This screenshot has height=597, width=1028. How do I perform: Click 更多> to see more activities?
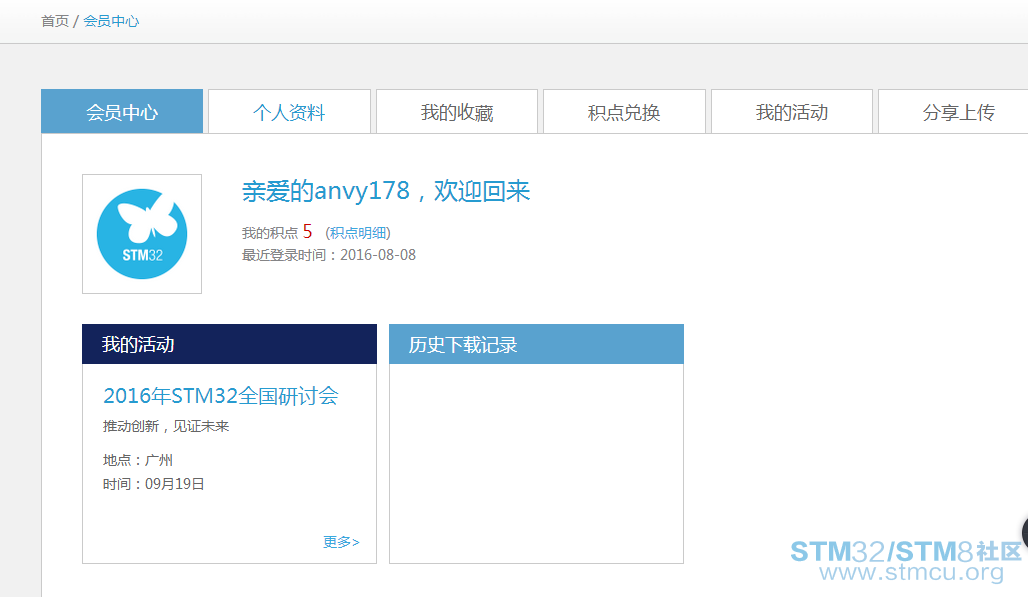(341, 542)
